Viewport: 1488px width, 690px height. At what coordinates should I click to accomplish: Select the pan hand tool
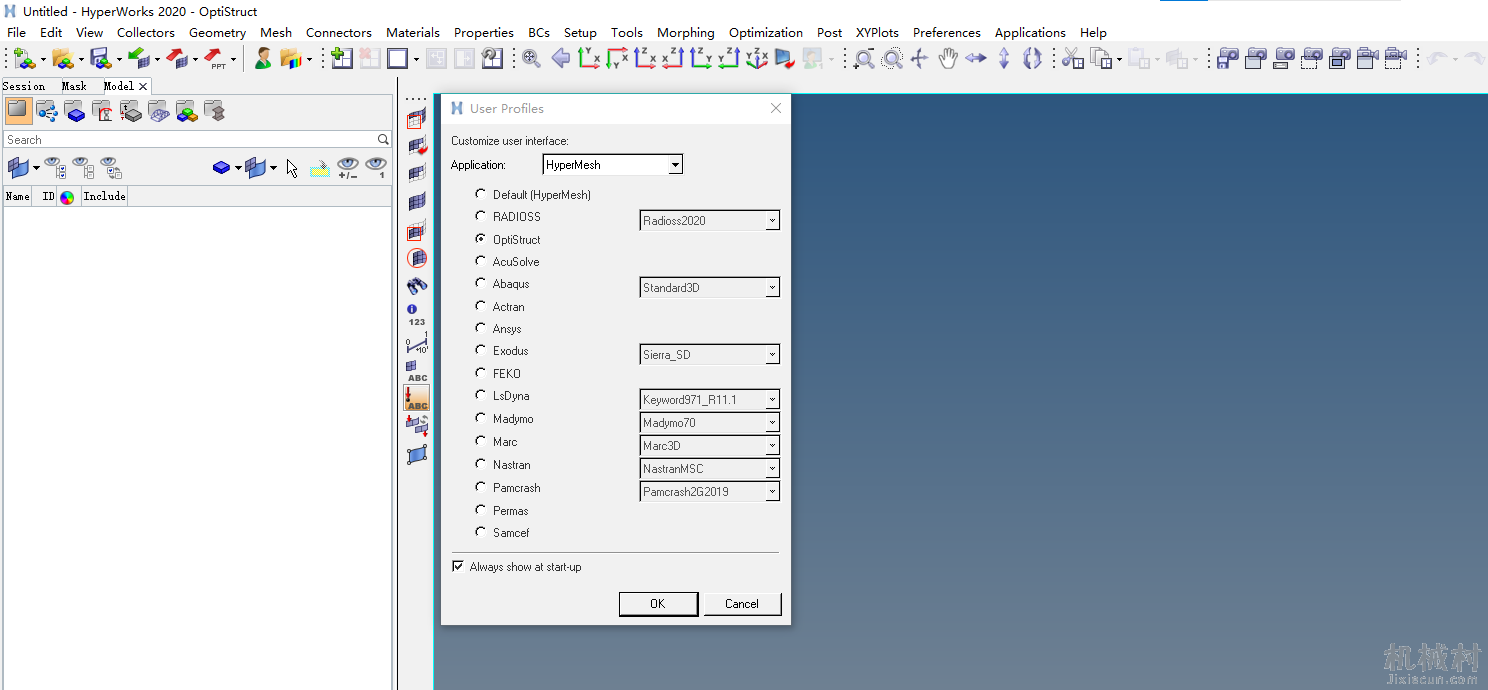coord(948,59)
